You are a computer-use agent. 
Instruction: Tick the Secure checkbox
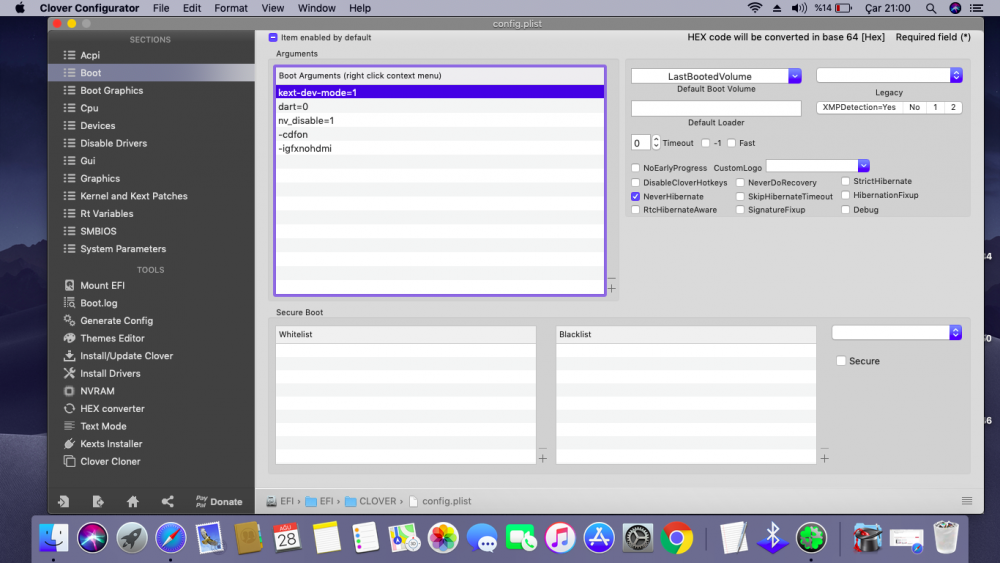click(x=841, y=361)
